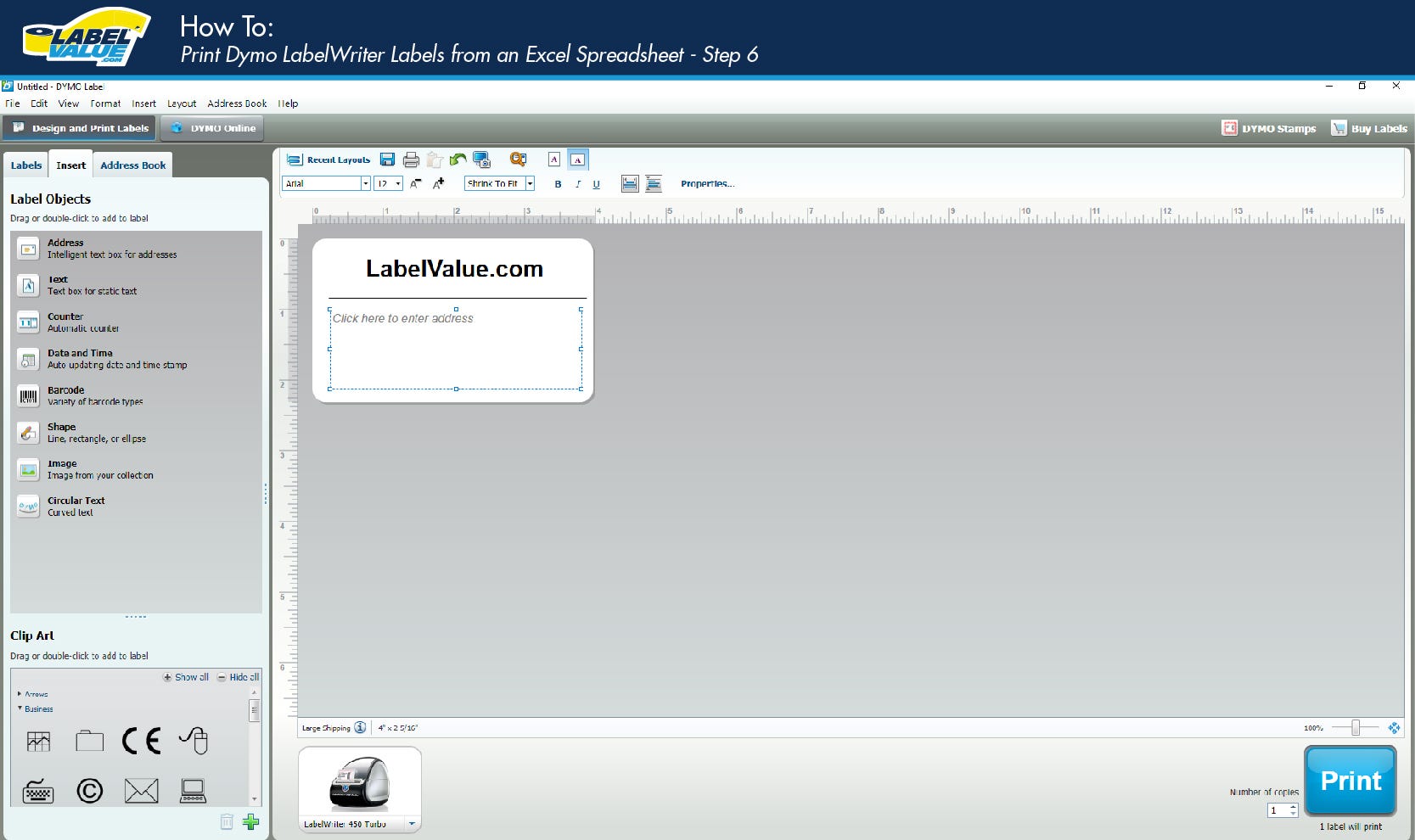Click the trash delete clip art icon
The height and width of the screenshot is (840, 1415).
[227, 821]
